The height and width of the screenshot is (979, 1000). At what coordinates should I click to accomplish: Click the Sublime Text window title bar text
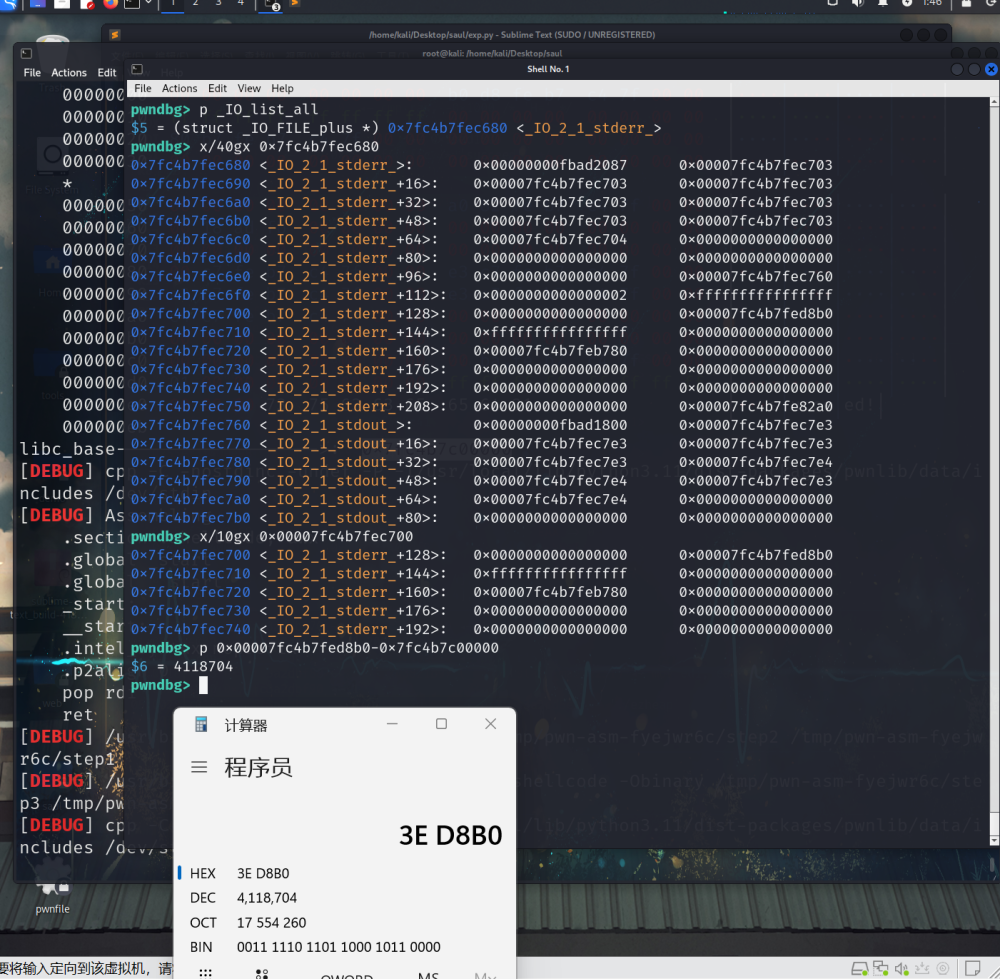[x=511, y=34]
